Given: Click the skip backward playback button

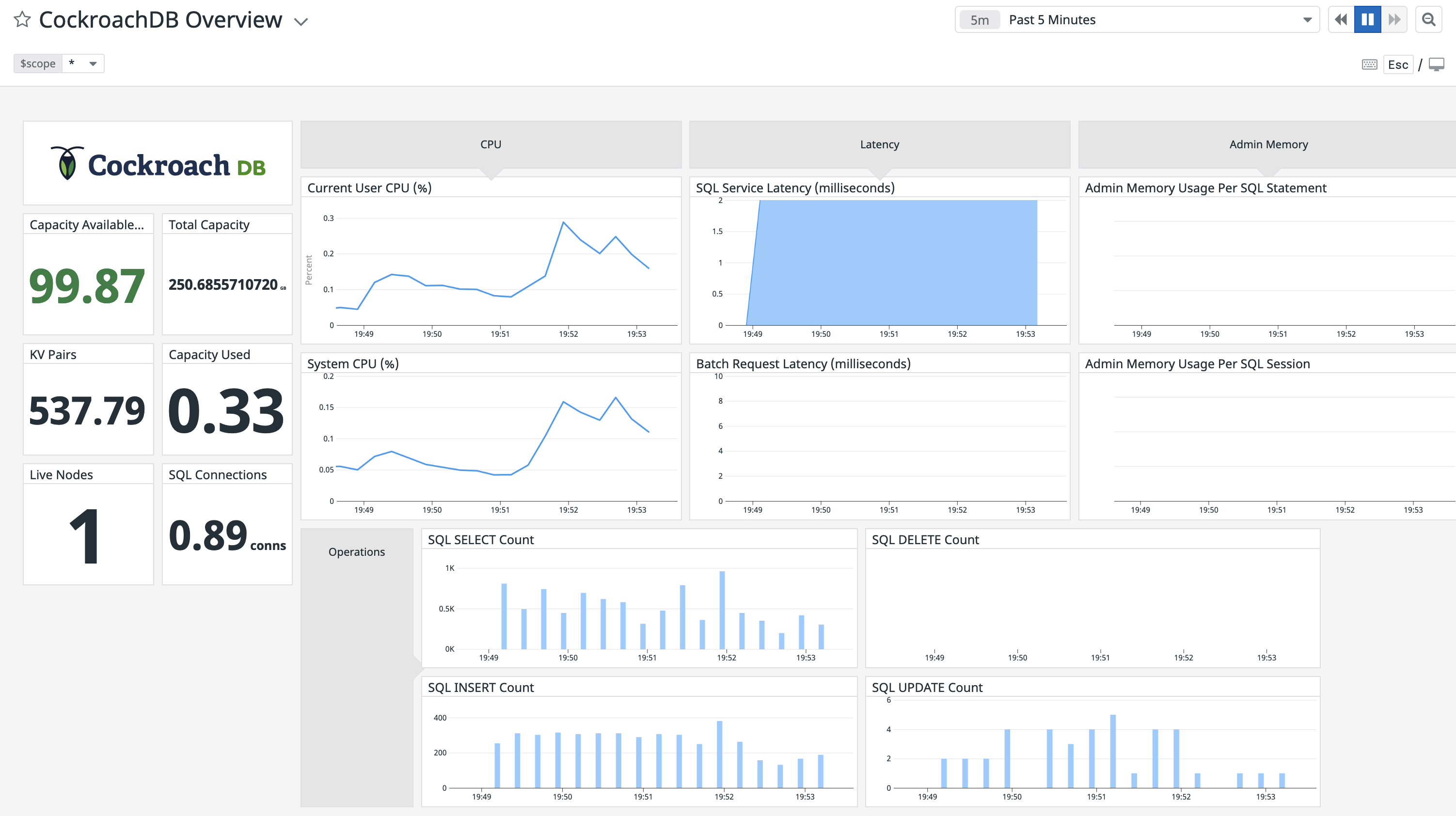Looking at the screenshot, I should point(1341,19).
